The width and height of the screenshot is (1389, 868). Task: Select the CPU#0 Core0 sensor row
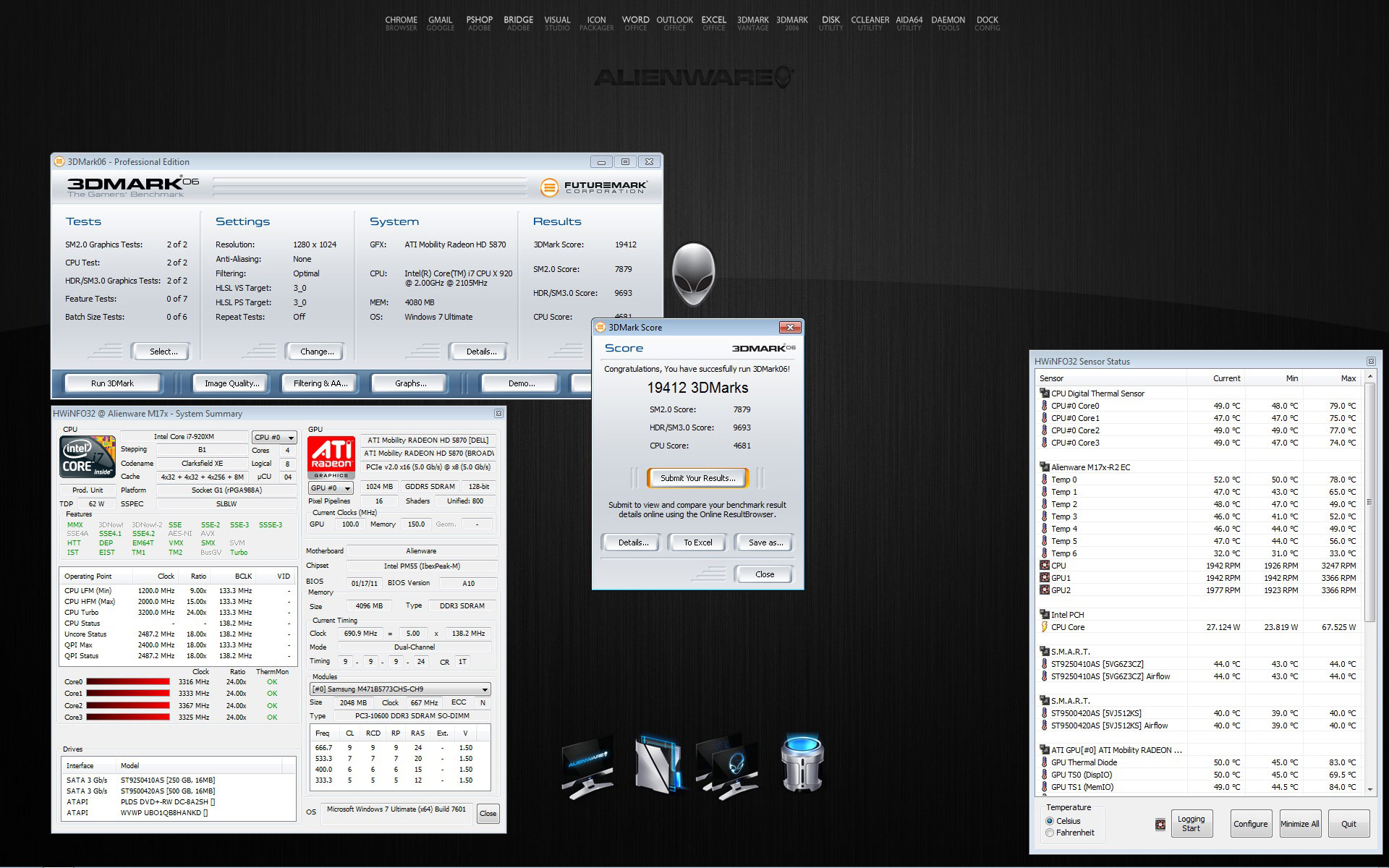(1199, 406)
